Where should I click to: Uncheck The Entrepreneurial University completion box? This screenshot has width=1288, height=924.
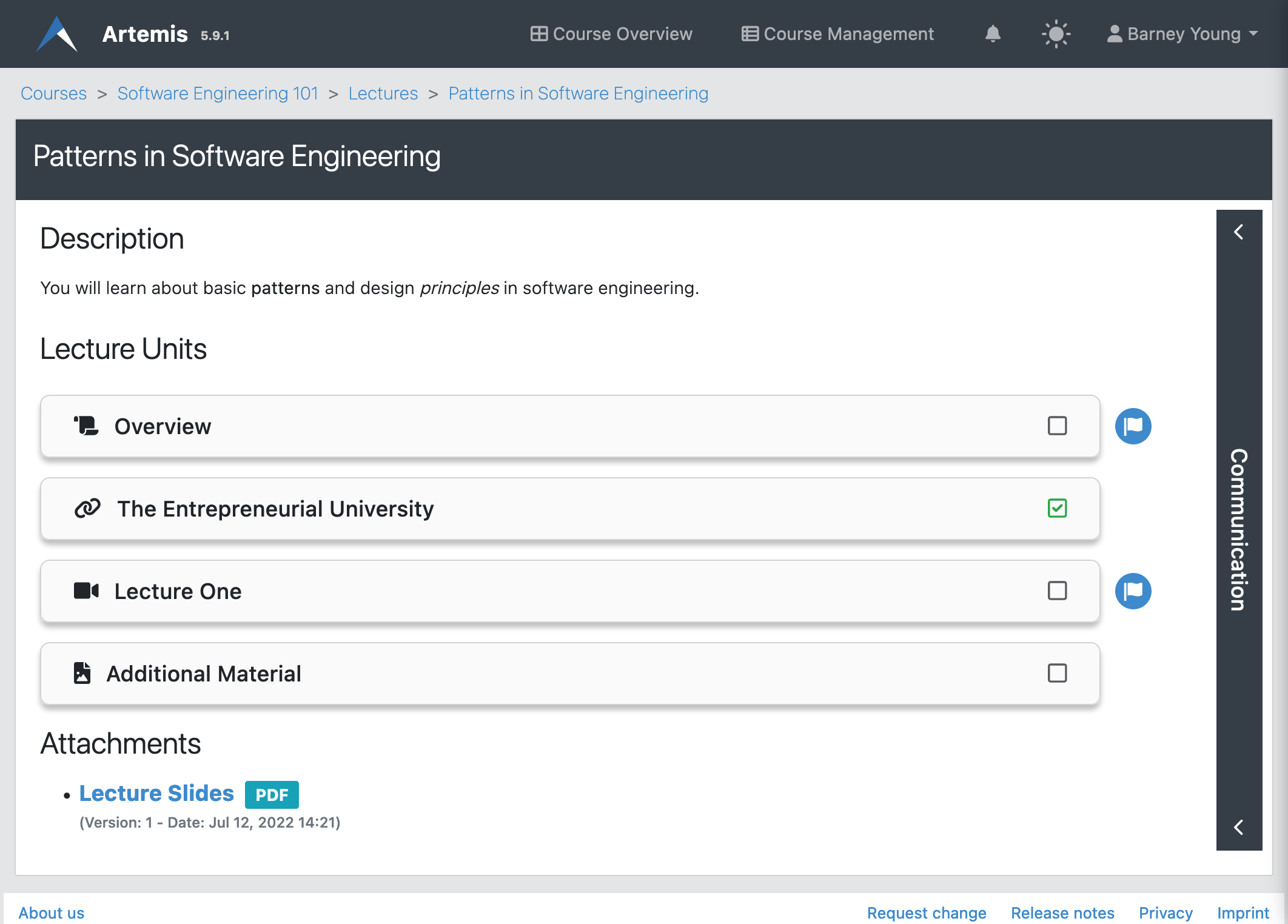point(1057,508)
